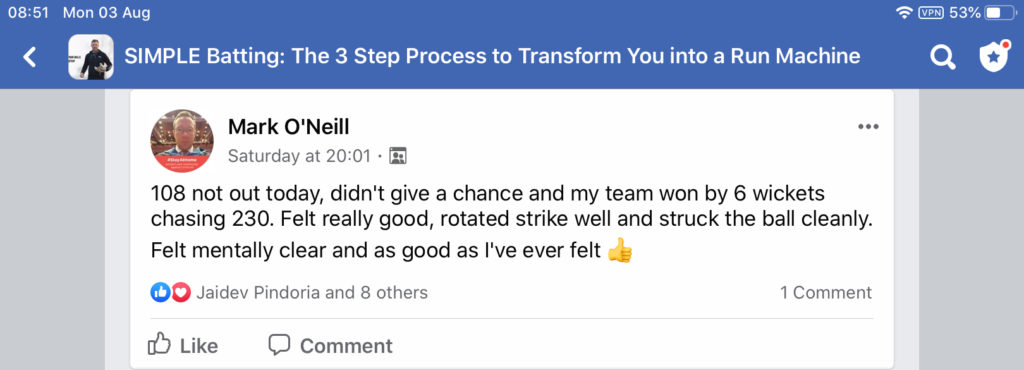Tap the Wi-Fi status icon

904,12
